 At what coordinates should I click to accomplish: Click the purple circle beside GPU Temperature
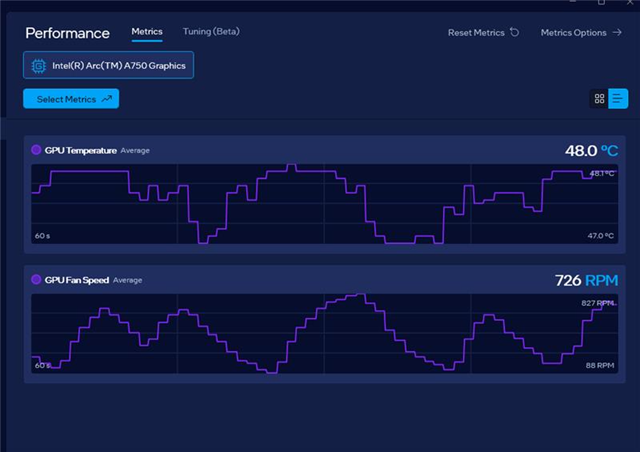(37, 150)
